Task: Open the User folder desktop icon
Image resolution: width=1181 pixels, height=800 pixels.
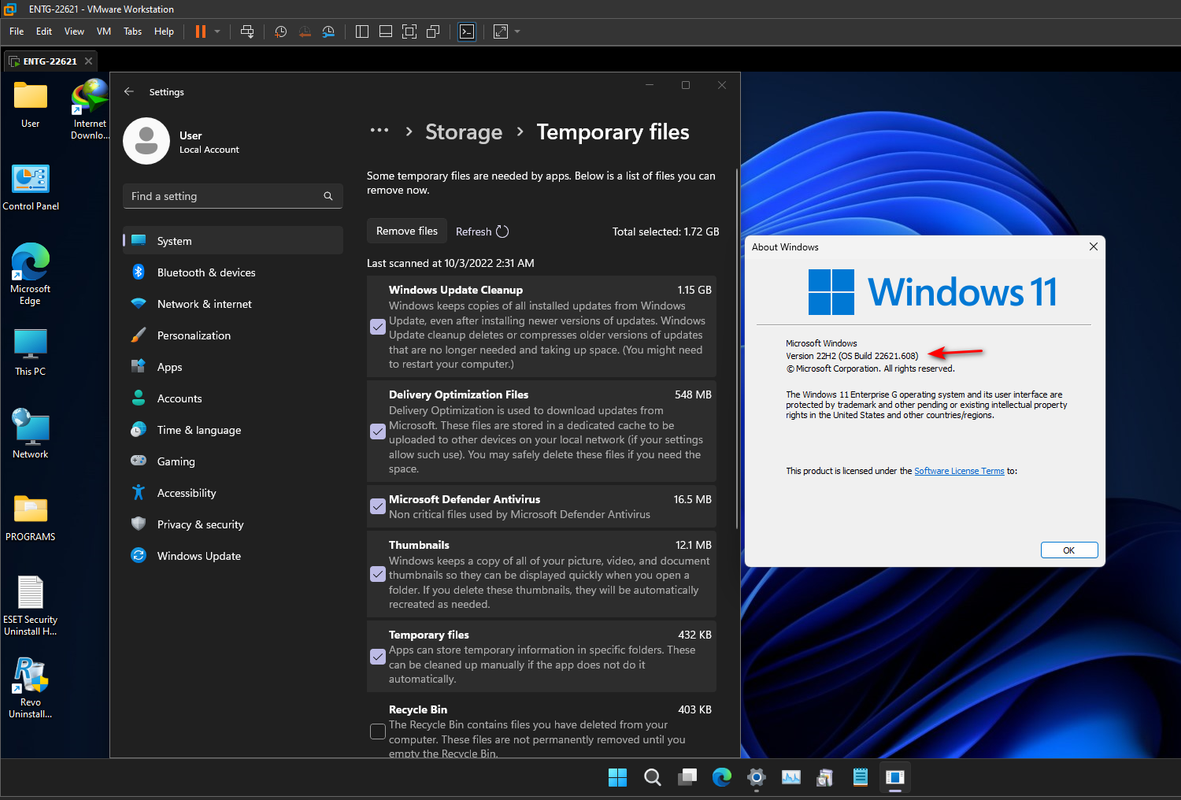Action: [30, 104]
